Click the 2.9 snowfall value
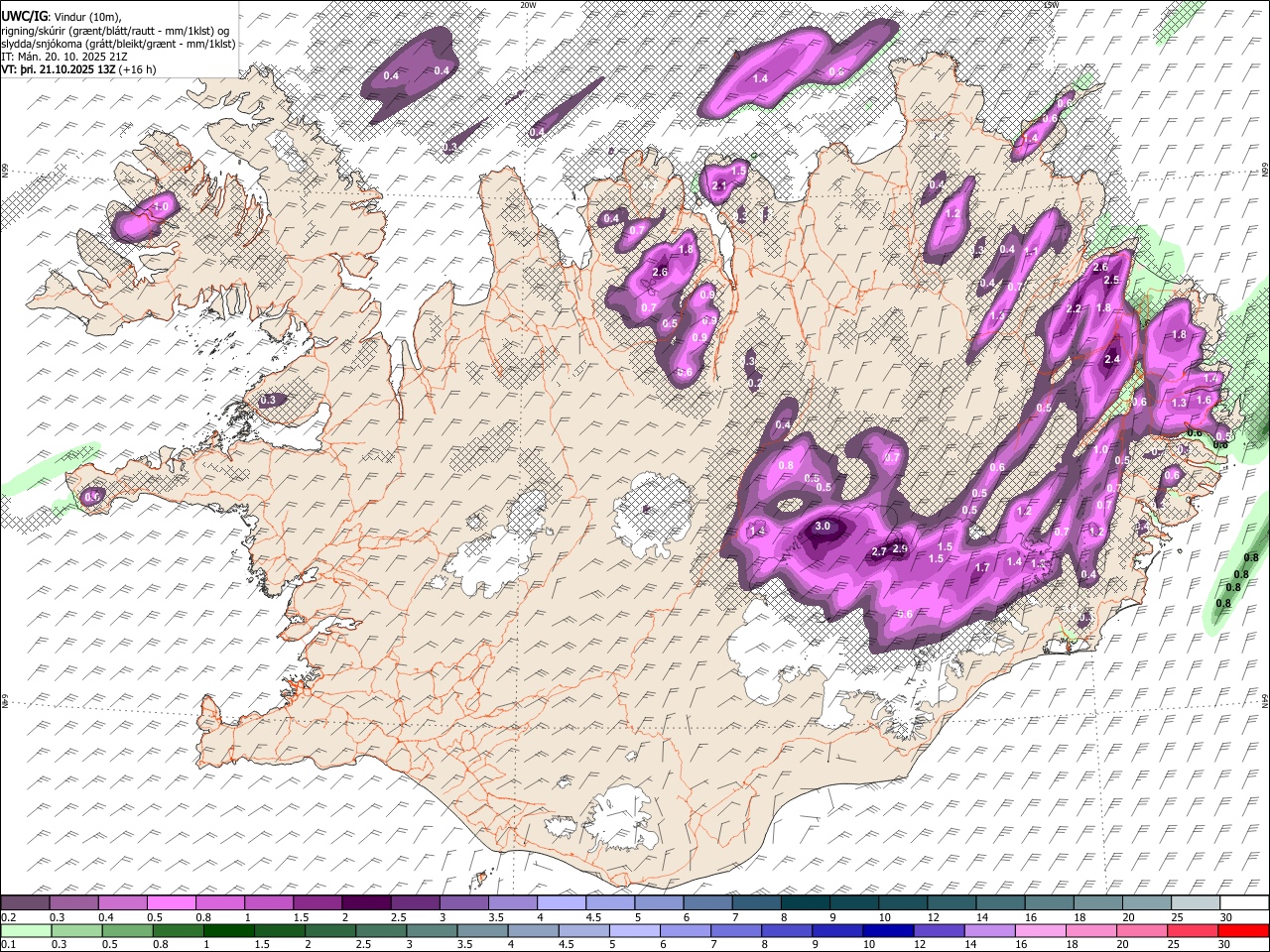 point(900,548)
